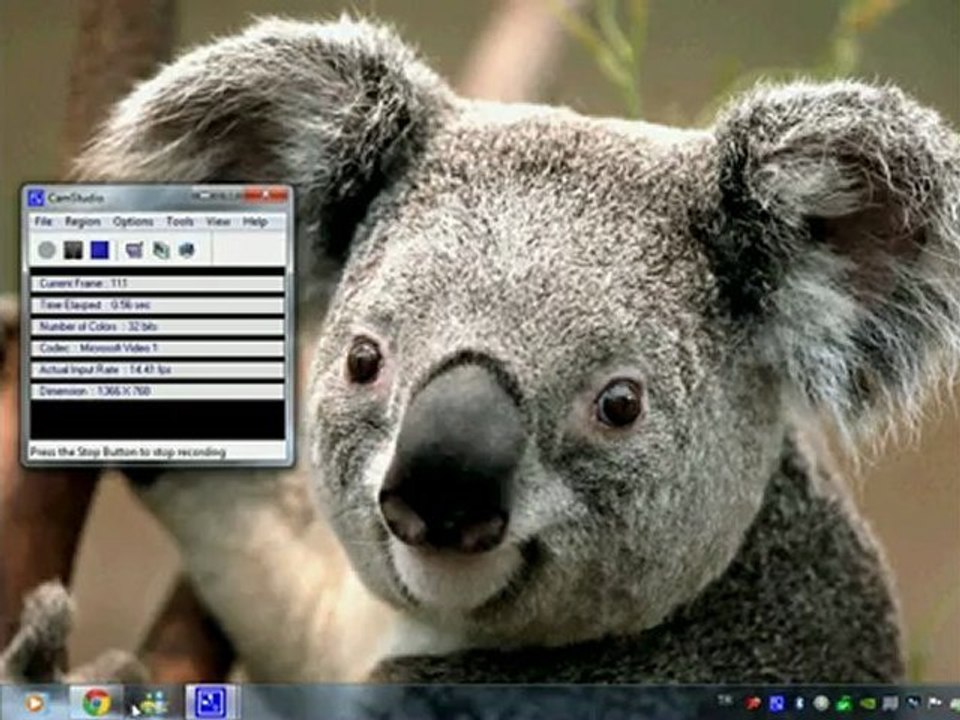Stop recording with the blue Stop button
The width and height of the screenshot is (960, 720).
click(x=99, y=250)
